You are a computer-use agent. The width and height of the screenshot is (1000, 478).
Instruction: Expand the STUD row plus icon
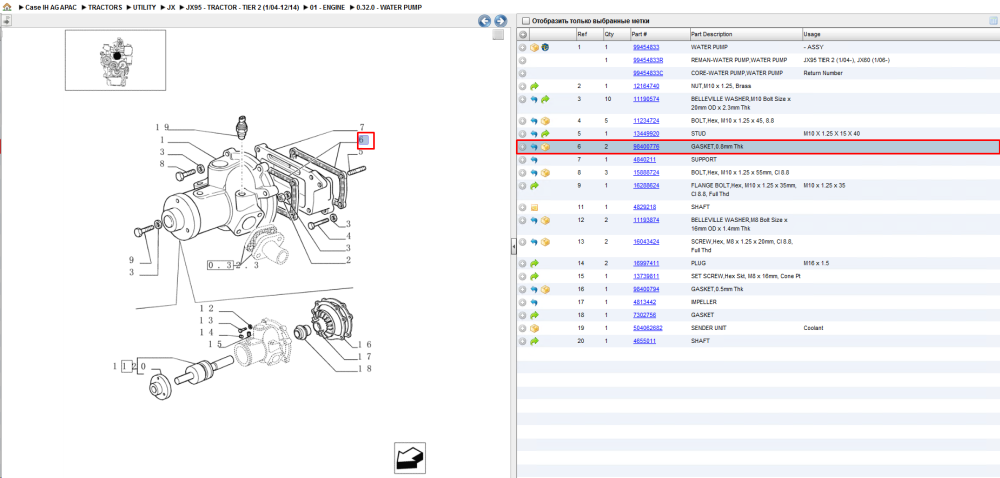[x=522, y=134]
